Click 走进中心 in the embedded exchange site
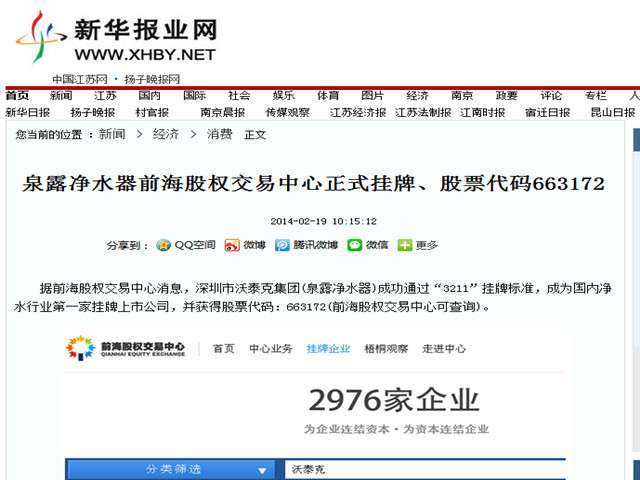Screen dimensions: 640x480 (x=444, y=349)
